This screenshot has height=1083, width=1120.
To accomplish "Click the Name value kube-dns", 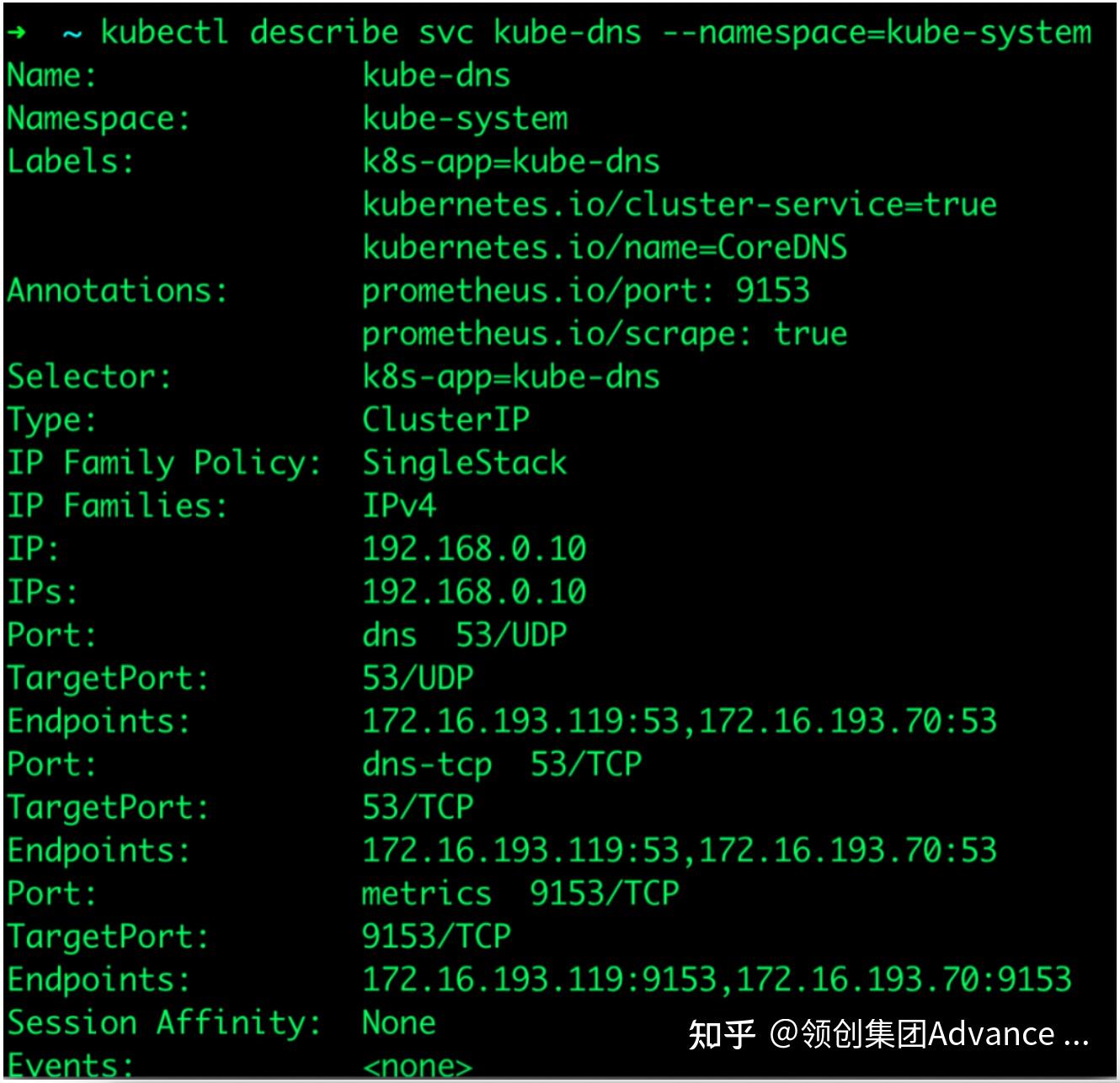I will tap(436, 76).
